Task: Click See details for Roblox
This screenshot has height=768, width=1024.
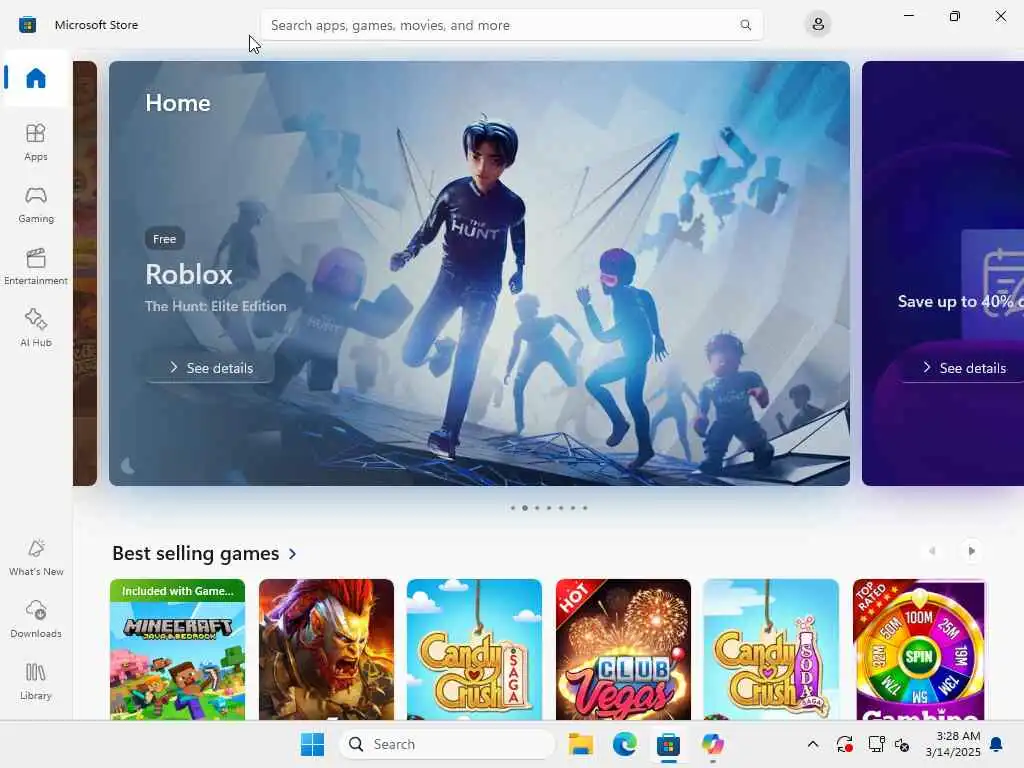Action: [x=210, y=368]
